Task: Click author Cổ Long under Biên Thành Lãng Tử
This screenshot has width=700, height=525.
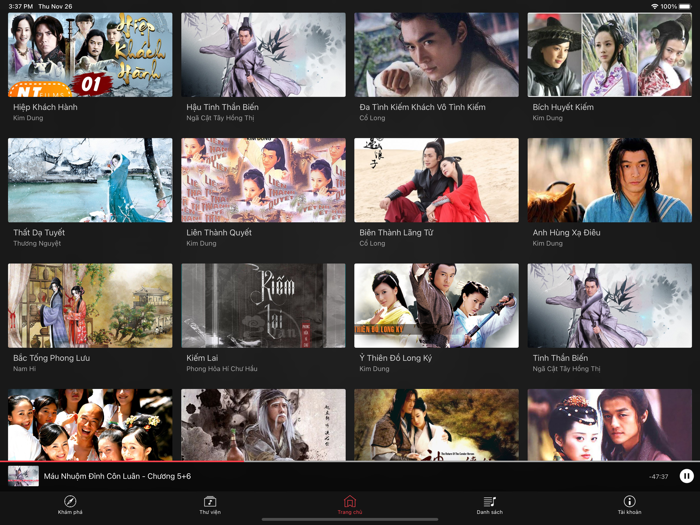Action: 372,244
